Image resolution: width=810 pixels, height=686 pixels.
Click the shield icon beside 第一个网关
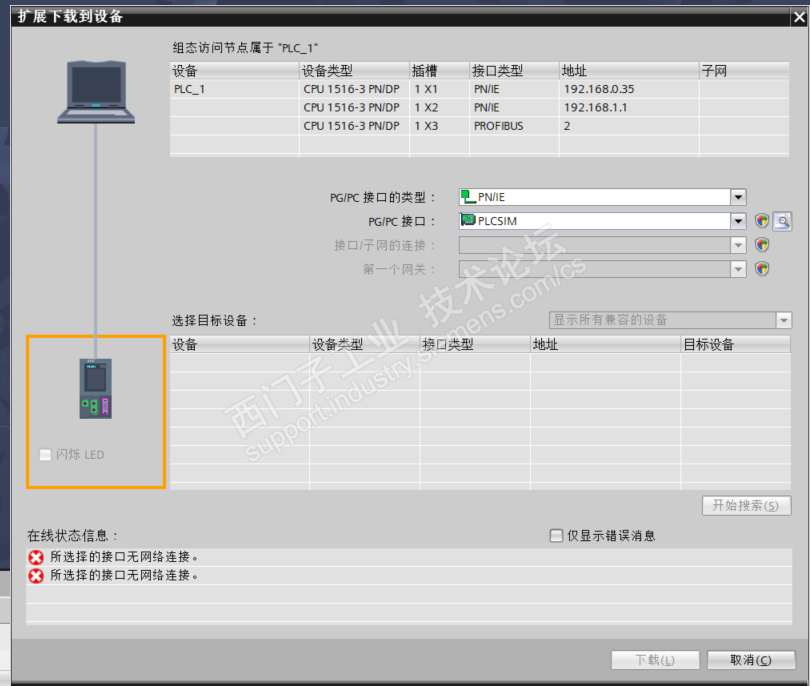(x=762, y=269)
